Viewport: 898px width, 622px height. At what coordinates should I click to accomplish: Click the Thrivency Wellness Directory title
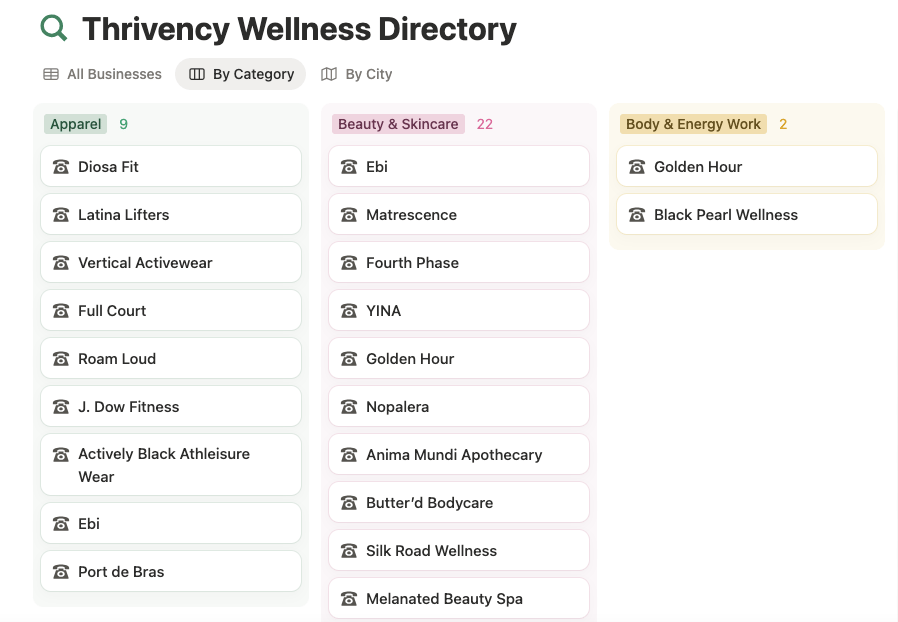[x=299, y=29]
